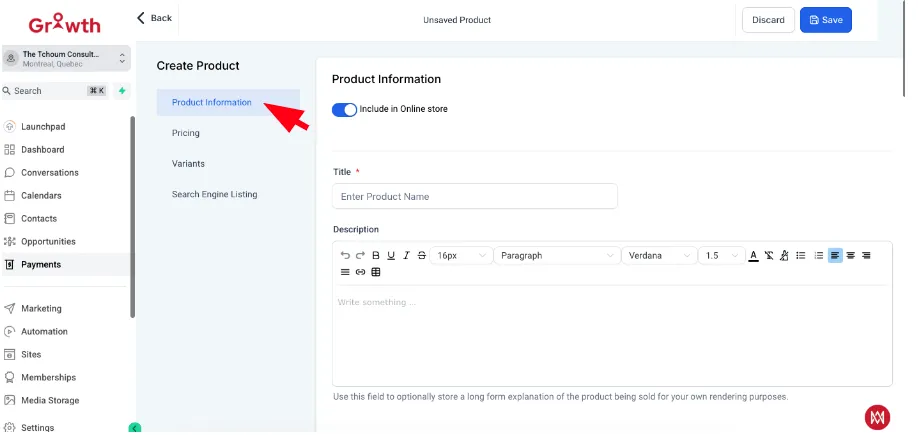Apply underline formatting in the editor
The image size is (919, 435).
[391, 256]
